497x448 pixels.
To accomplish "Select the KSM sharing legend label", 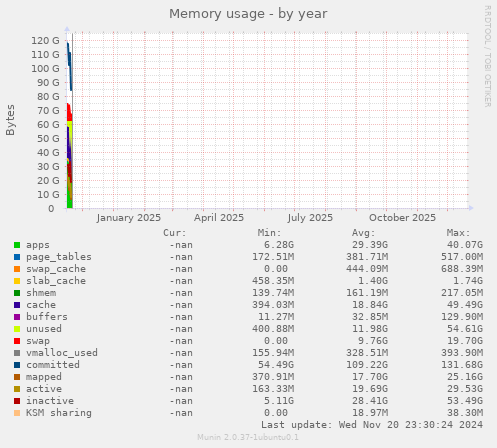I will [59, 413].
